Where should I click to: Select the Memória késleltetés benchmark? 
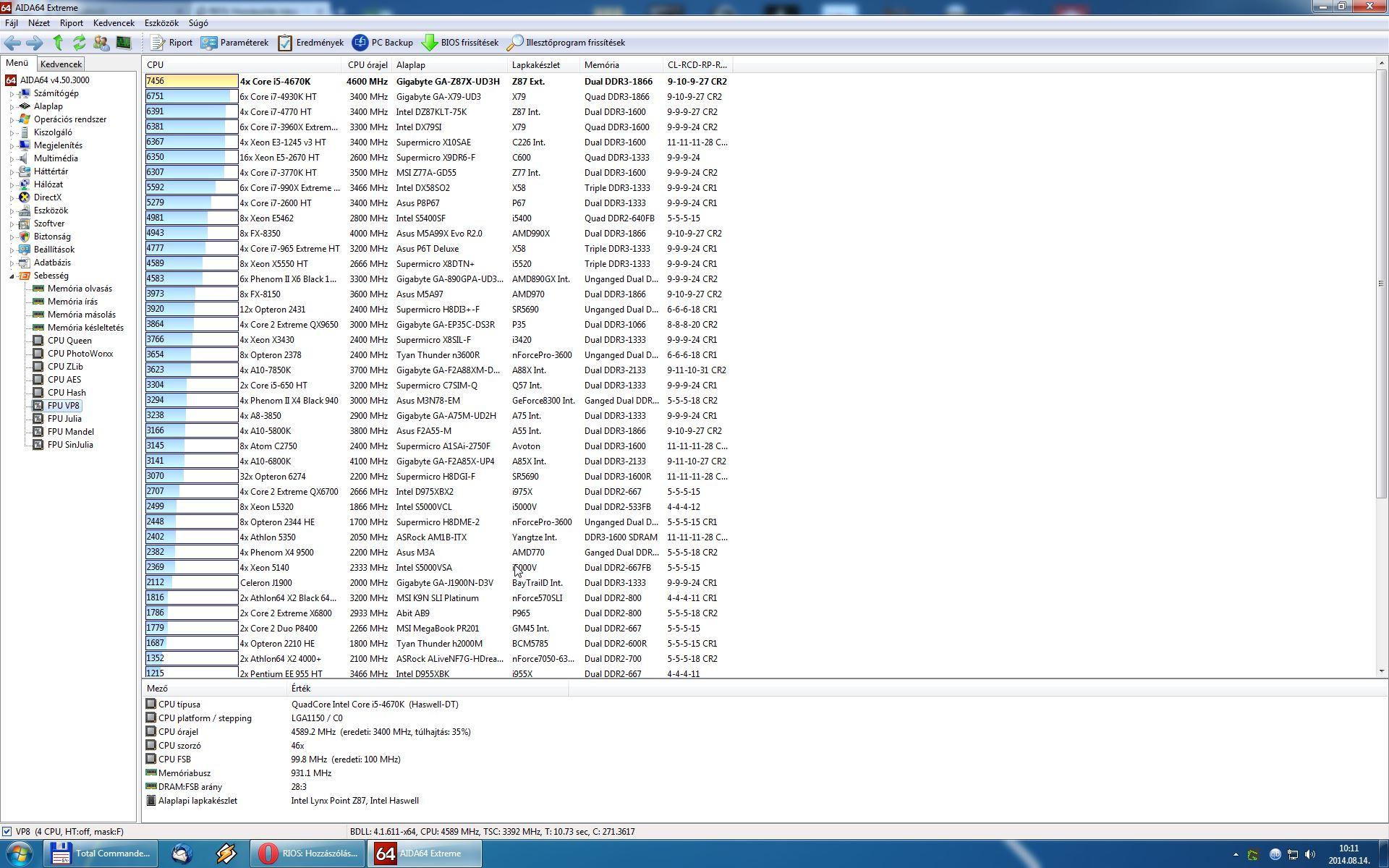pyautogui.click(x=85, y=328)
